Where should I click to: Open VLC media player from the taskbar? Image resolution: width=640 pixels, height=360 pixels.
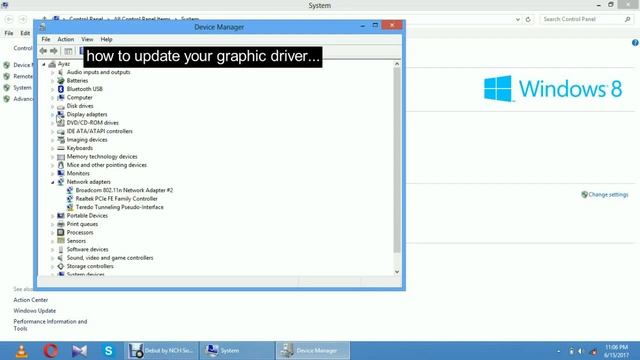click(22, 351)
